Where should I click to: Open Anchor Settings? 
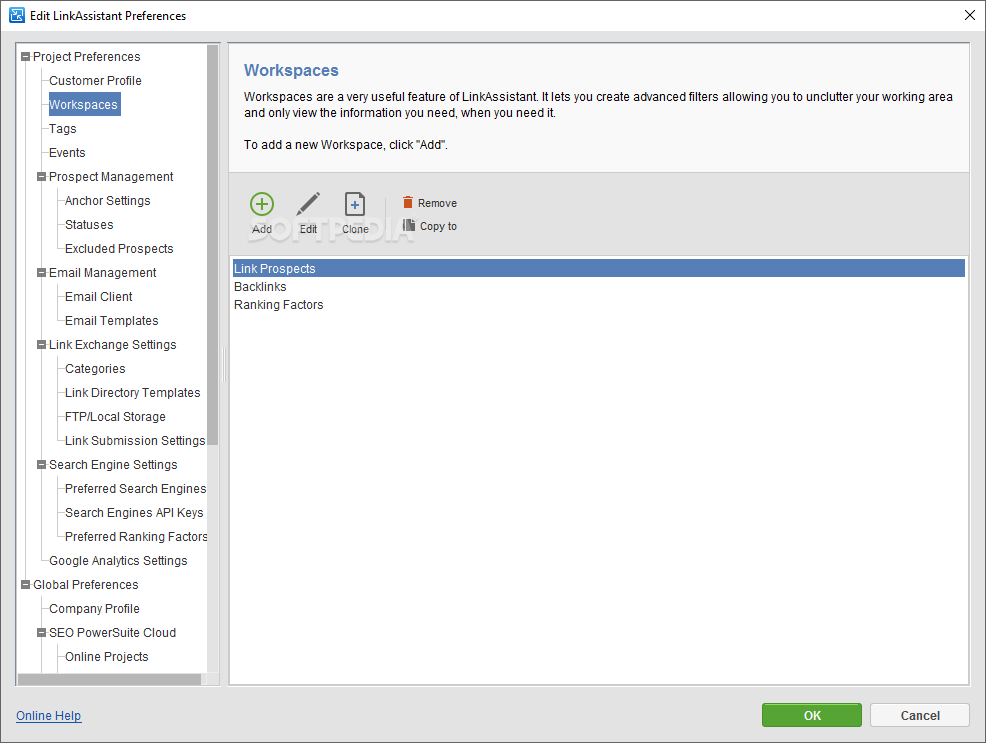pyautogui.click(x=108, y=201)
